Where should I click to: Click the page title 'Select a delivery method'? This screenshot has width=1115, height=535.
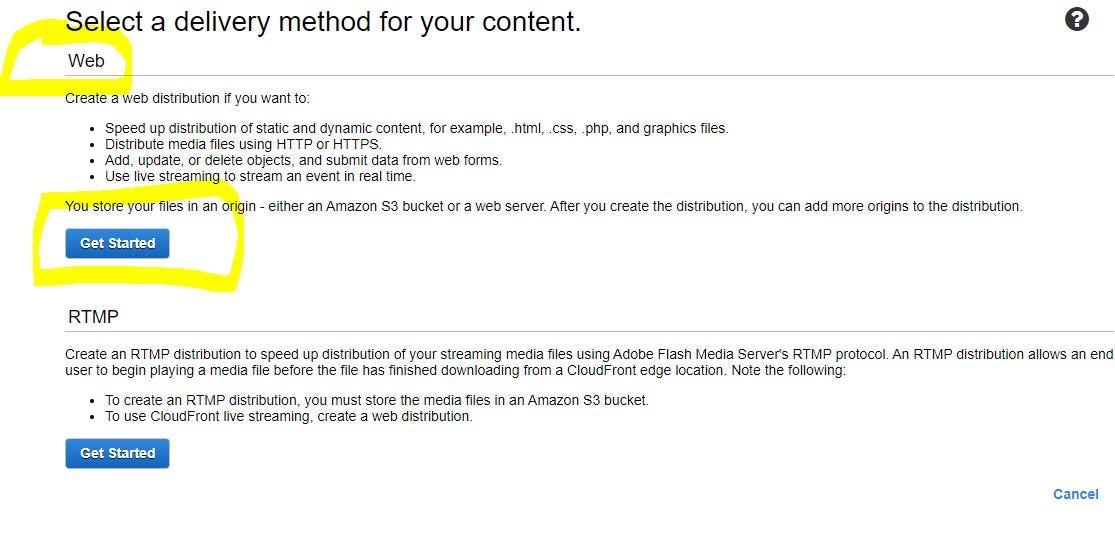[323, 22]
